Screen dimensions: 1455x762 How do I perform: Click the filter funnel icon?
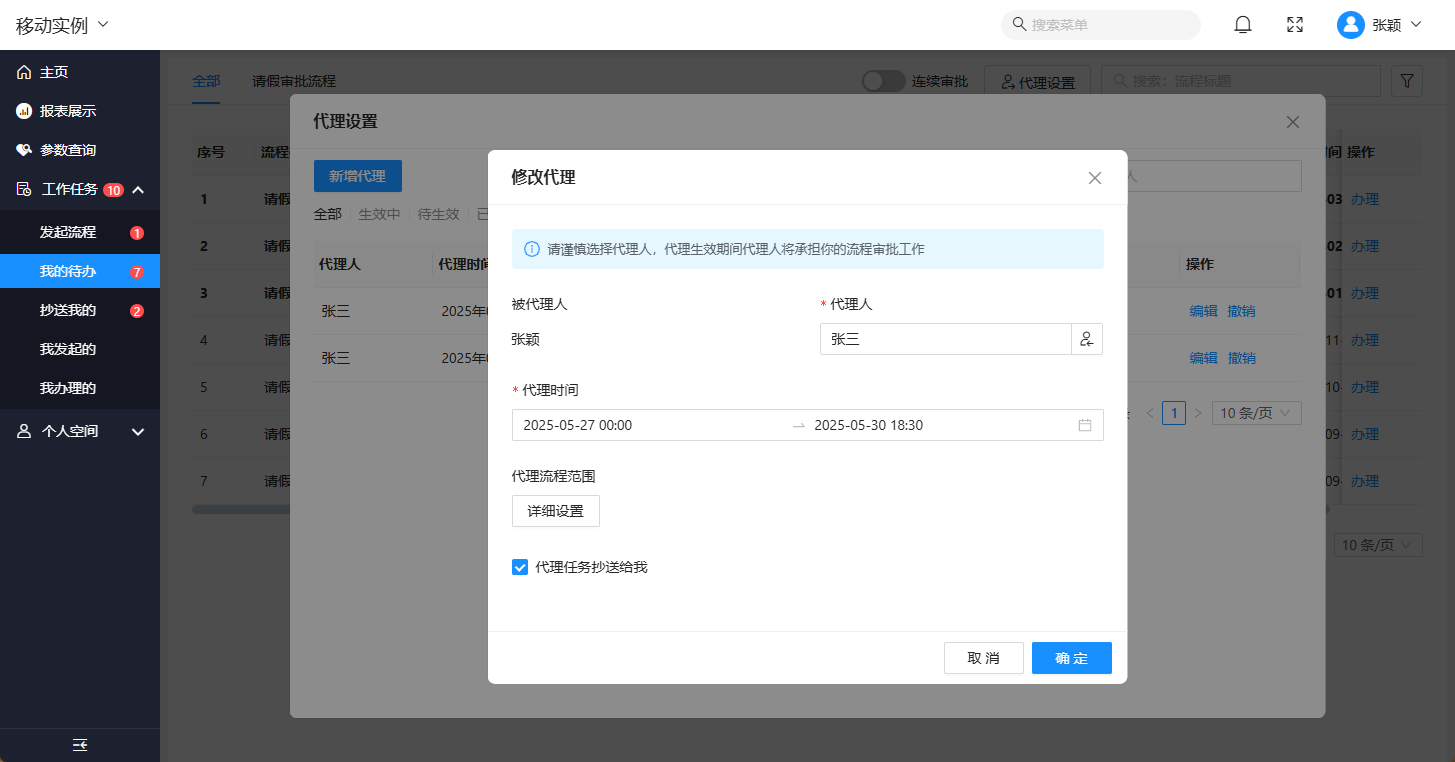[1407, 81]
